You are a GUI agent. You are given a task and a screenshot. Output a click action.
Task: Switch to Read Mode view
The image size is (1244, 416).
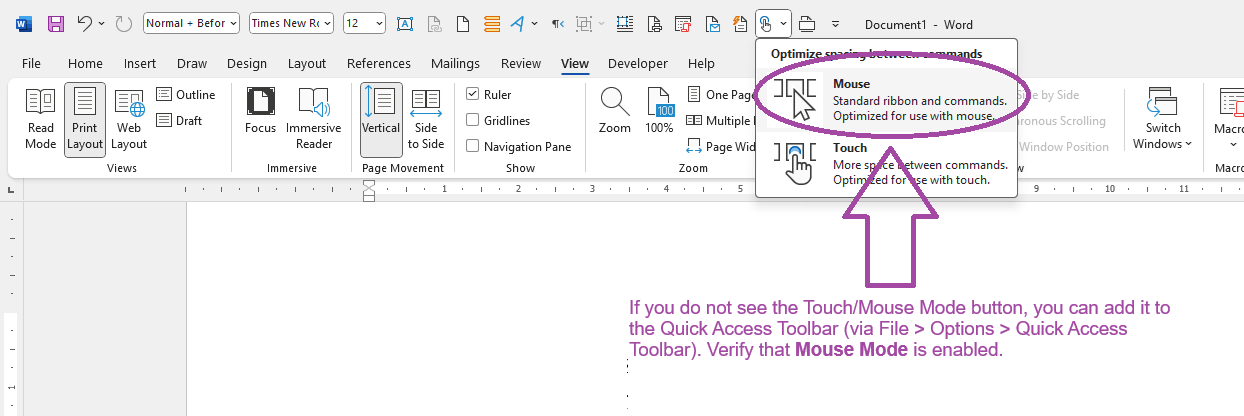click(x=41, y=119)
